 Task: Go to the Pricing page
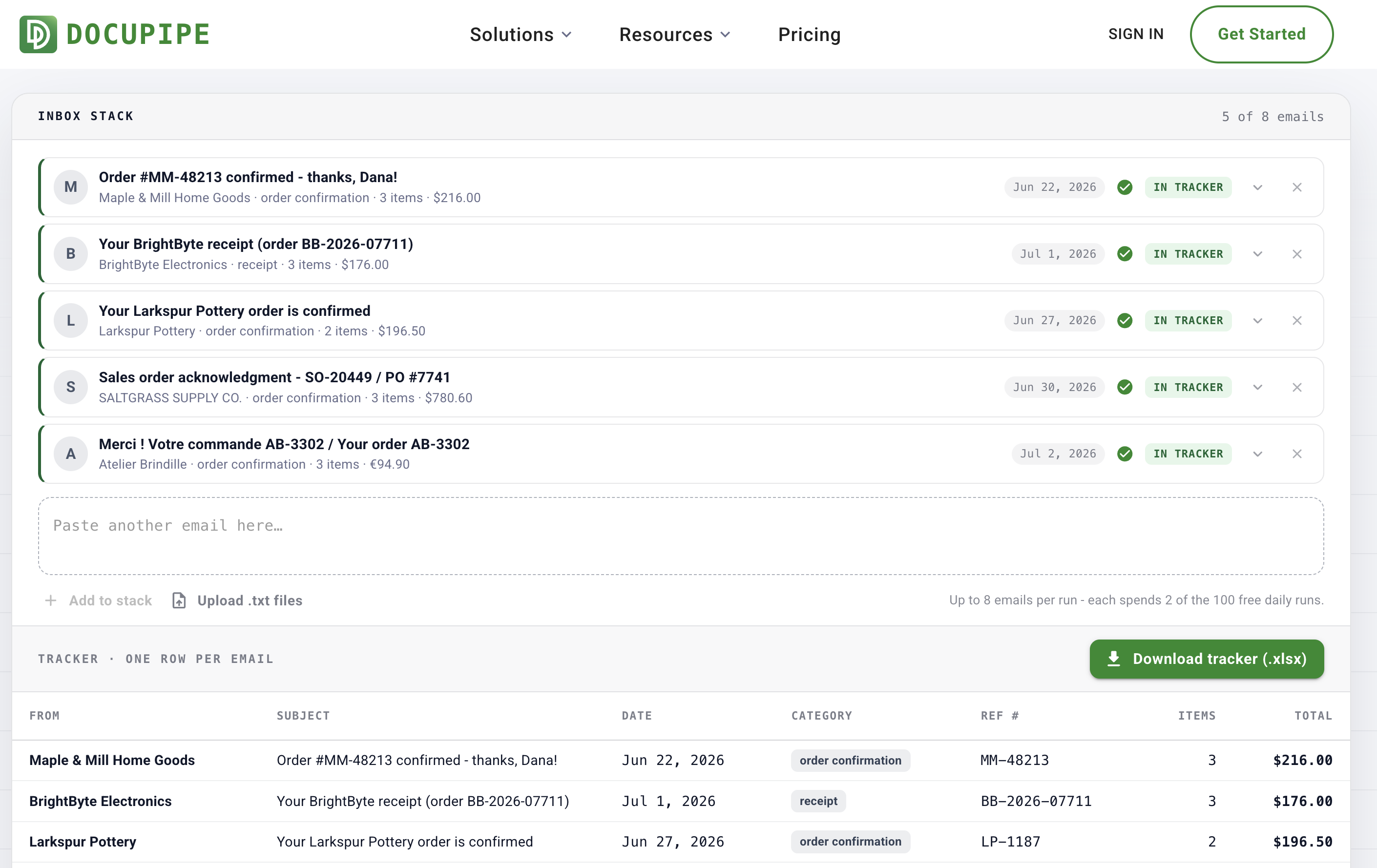(809, 34)
